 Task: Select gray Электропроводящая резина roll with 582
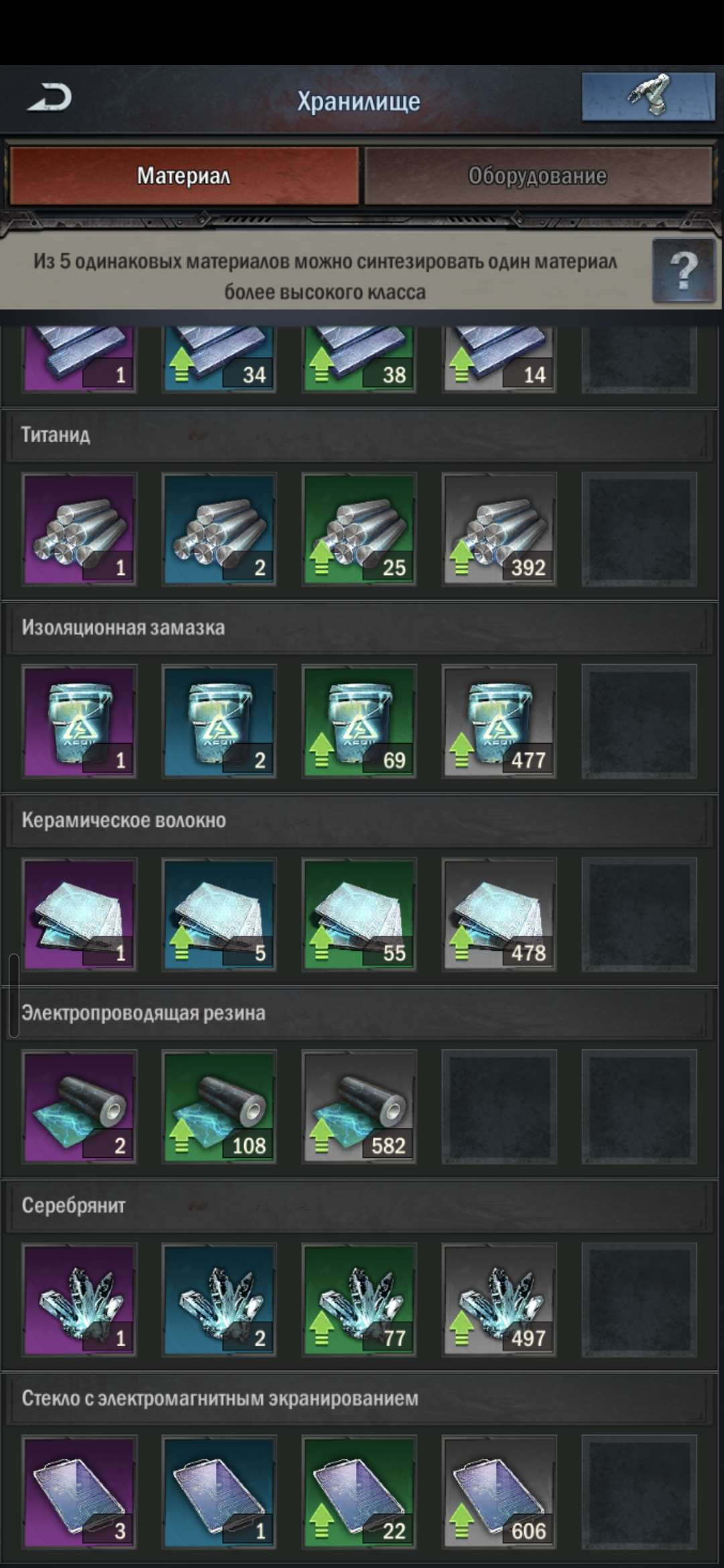pyautogui.click(x=359, y=1106)
